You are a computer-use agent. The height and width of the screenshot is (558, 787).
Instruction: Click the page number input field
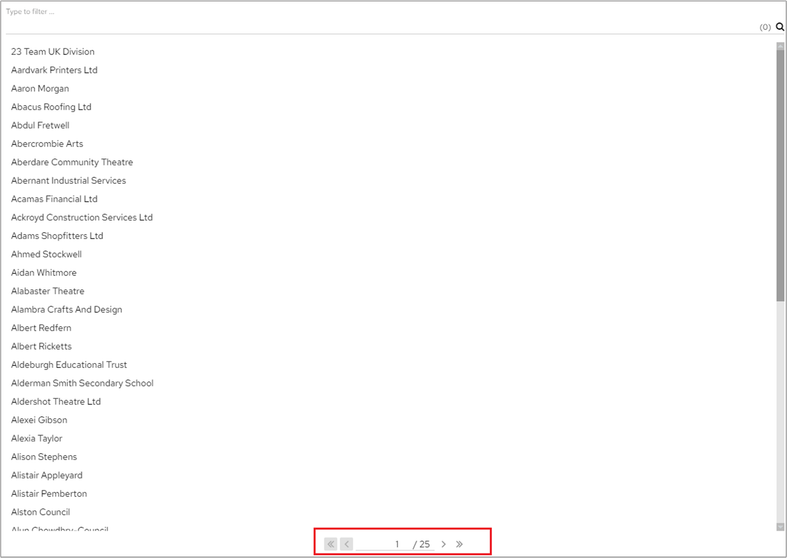pyautogui.click(x=383, y=544)
